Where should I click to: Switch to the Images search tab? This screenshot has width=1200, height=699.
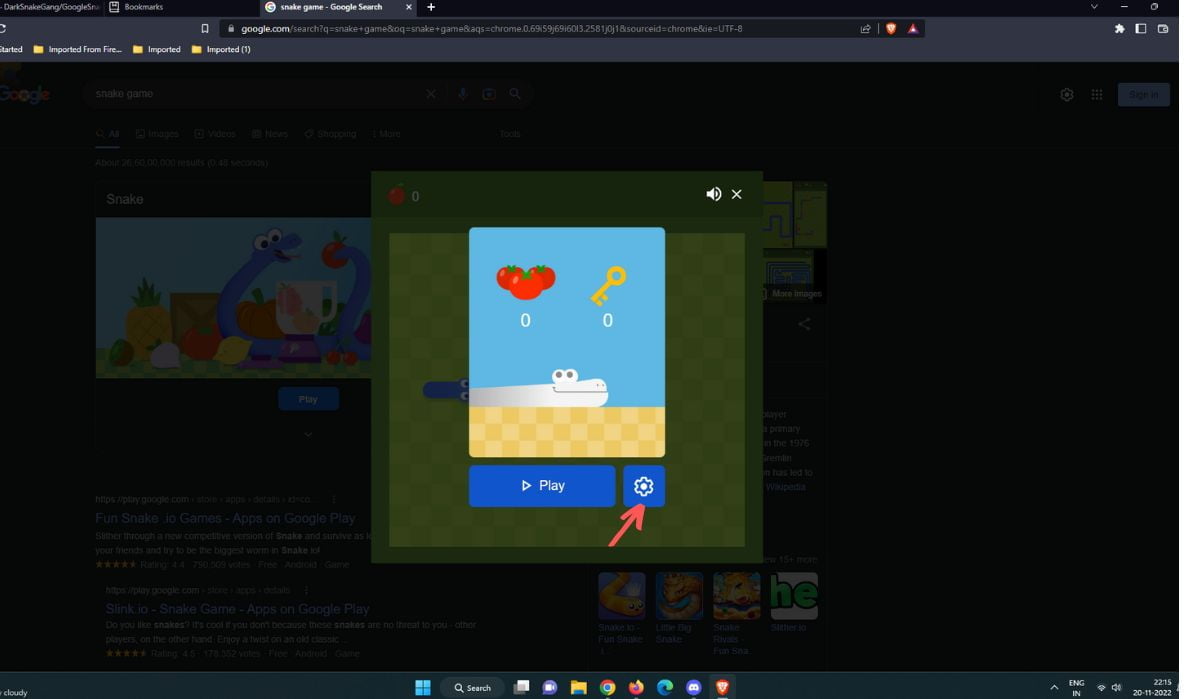click(156, 133)
